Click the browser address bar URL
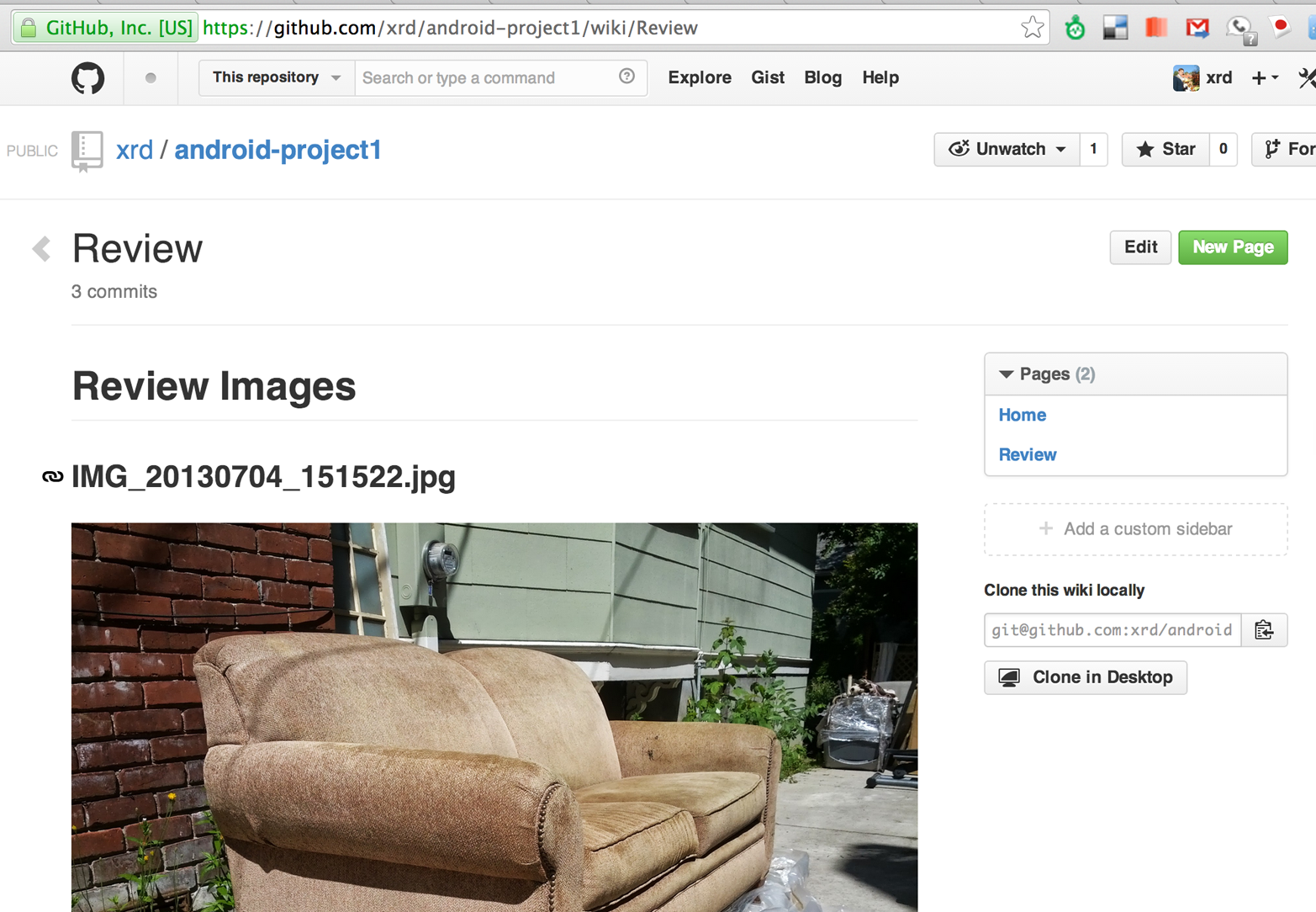Viewport: 1316px width, 912px height. 451,28
